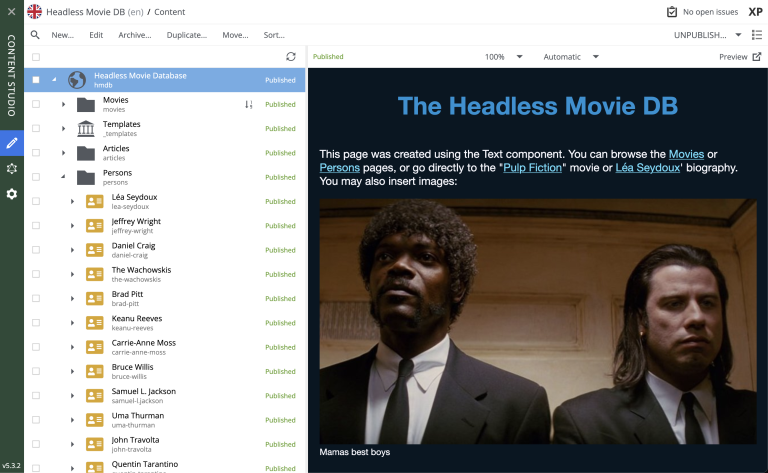Click Duplicate... in the toolbar
The height and width of the screenshot is (473, 768).
coord(187,35)
